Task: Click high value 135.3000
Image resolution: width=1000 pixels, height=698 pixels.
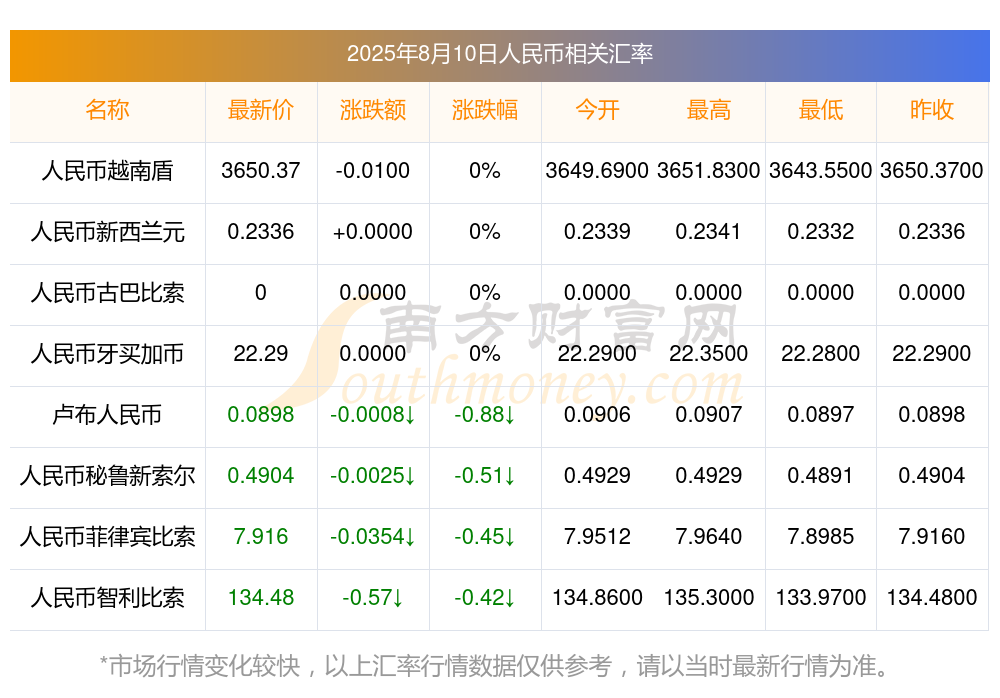Action: point(709,598)
